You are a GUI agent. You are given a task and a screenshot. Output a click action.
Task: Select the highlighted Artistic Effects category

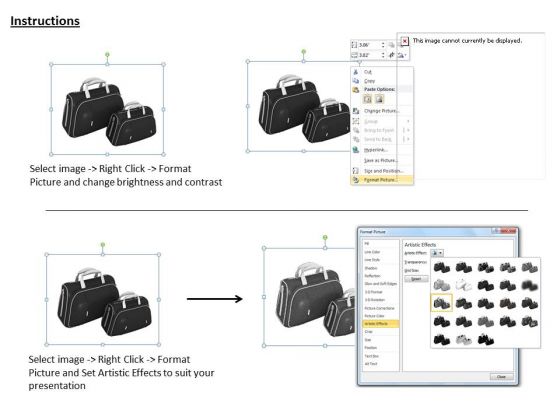click(x=381, y=324)
